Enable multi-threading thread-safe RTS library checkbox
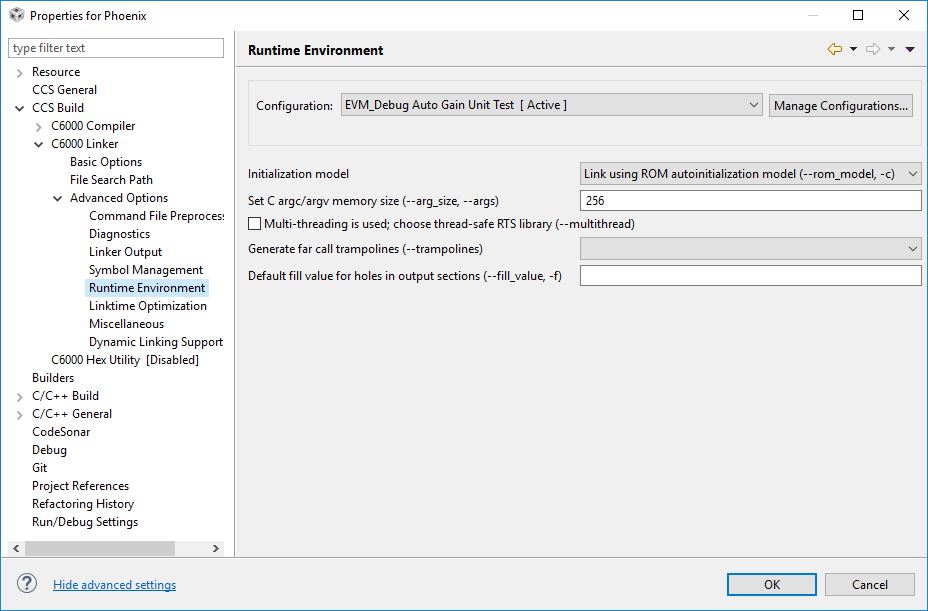The image size is (928, 611). [x=255, y=224]
